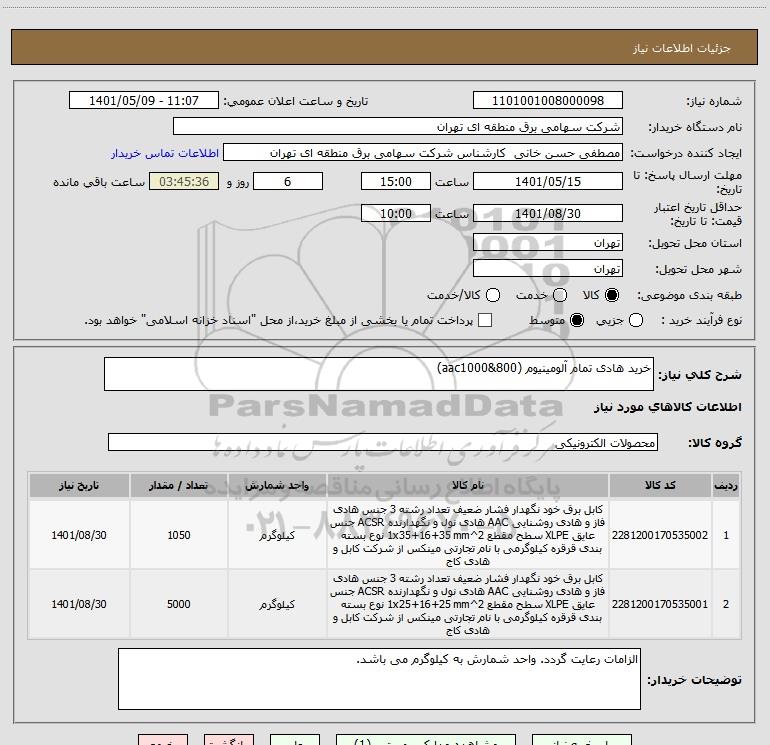Click the delivery city field تهران
Screen dimensions: 770x745
[x=548, y=269]
